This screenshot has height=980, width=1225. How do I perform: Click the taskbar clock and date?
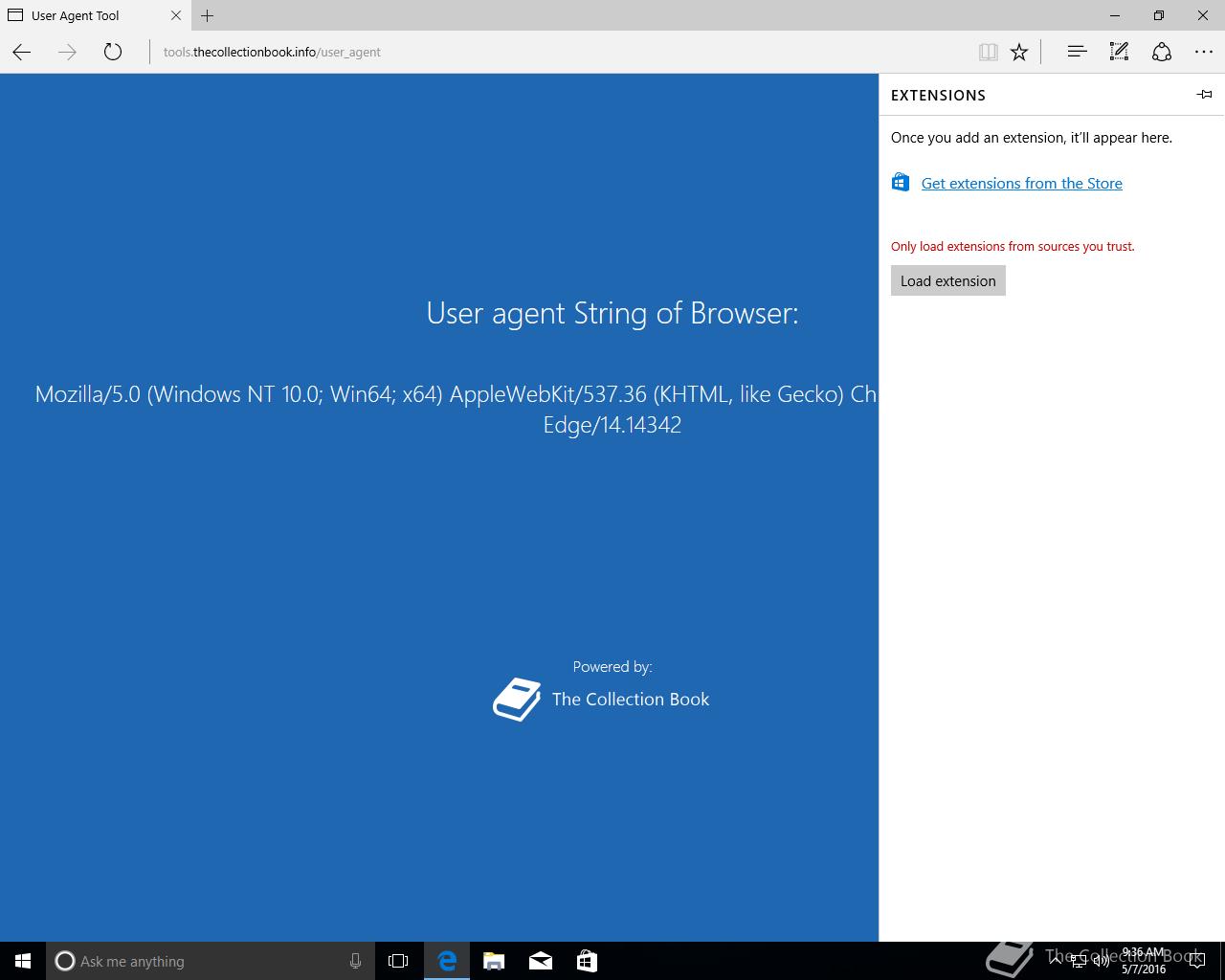click(1144, 961)
